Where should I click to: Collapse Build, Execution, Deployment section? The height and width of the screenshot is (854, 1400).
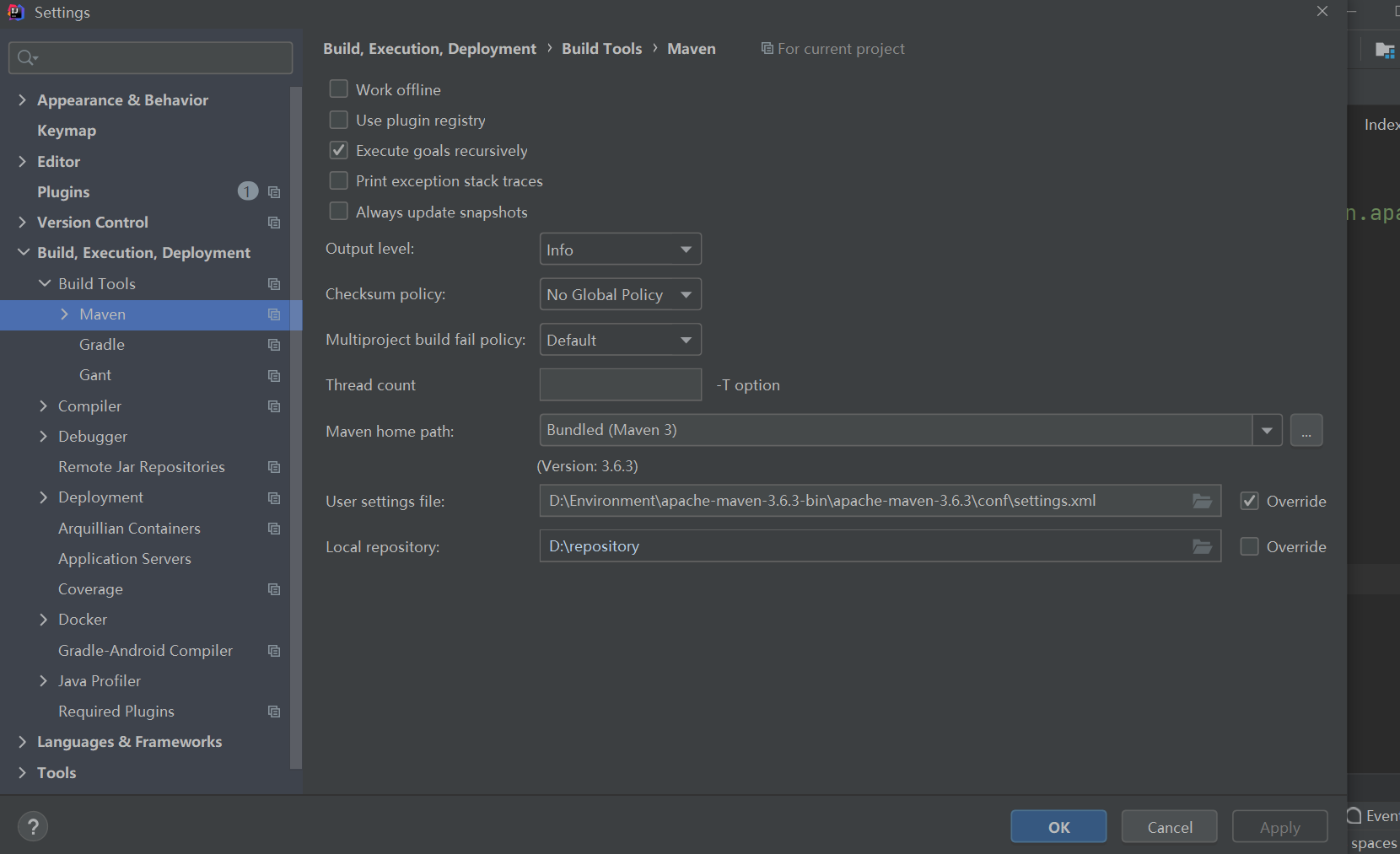point(24,252)
